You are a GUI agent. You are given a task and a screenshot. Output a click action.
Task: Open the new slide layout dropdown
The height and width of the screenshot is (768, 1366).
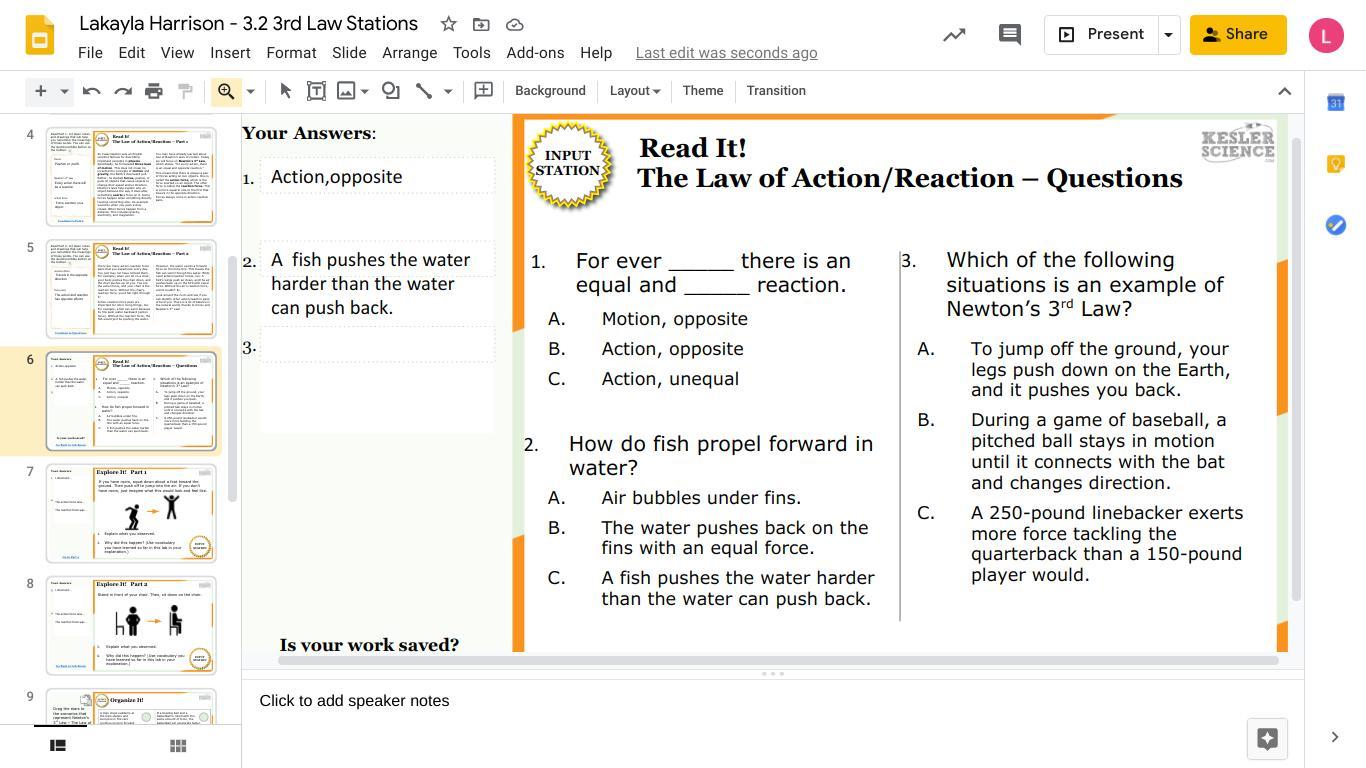click(x=64, y=91)
